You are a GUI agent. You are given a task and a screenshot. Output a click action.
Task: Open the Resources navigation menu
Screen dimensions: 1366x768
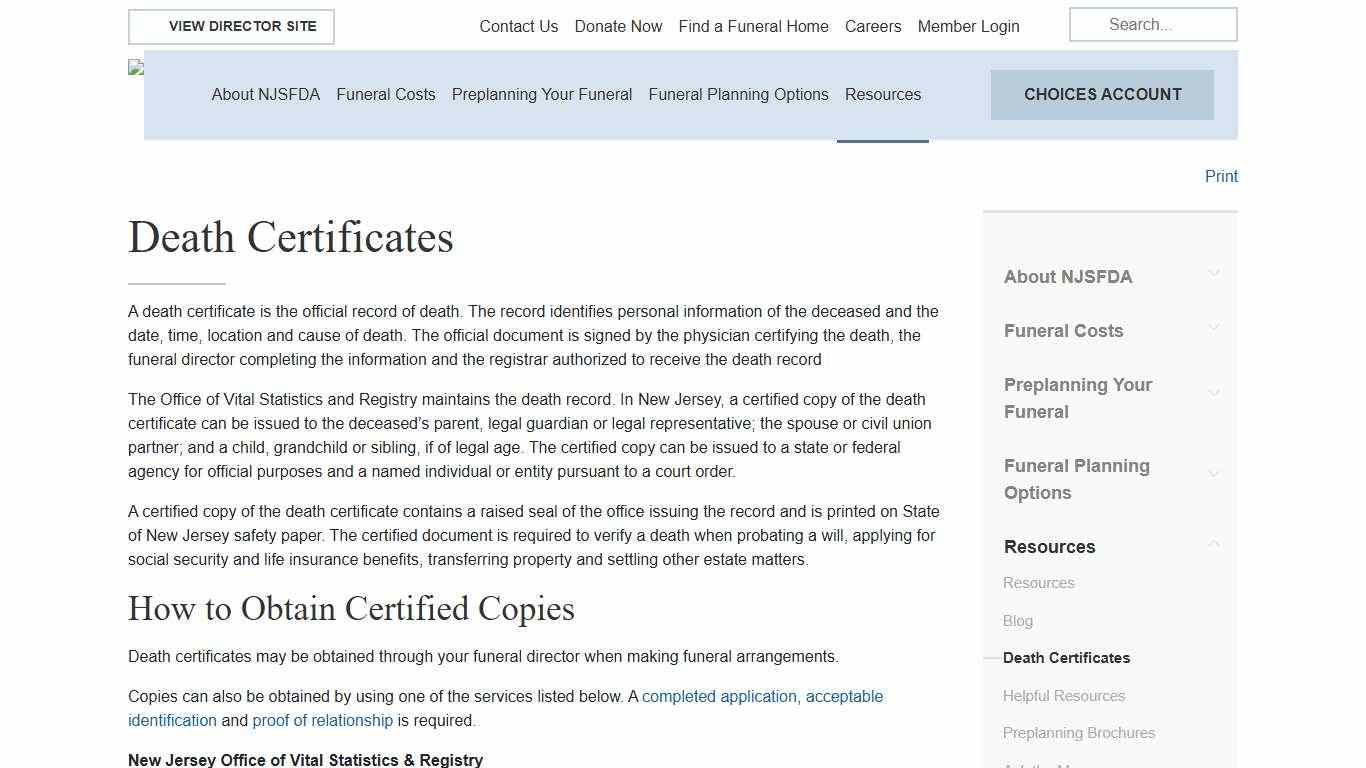tap(882, 94)
